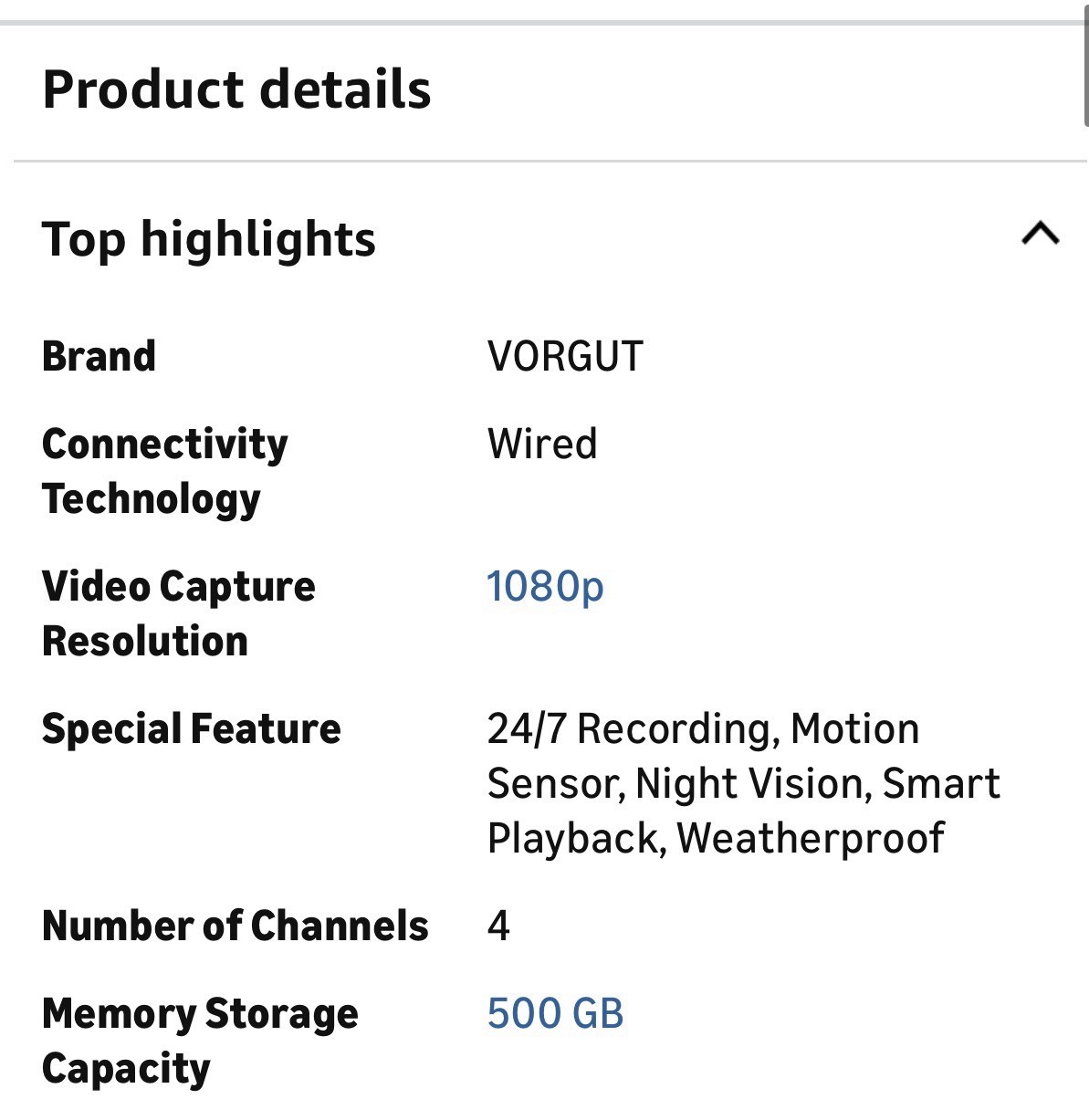Open the 500 GB storage link

click(555, 1013)
